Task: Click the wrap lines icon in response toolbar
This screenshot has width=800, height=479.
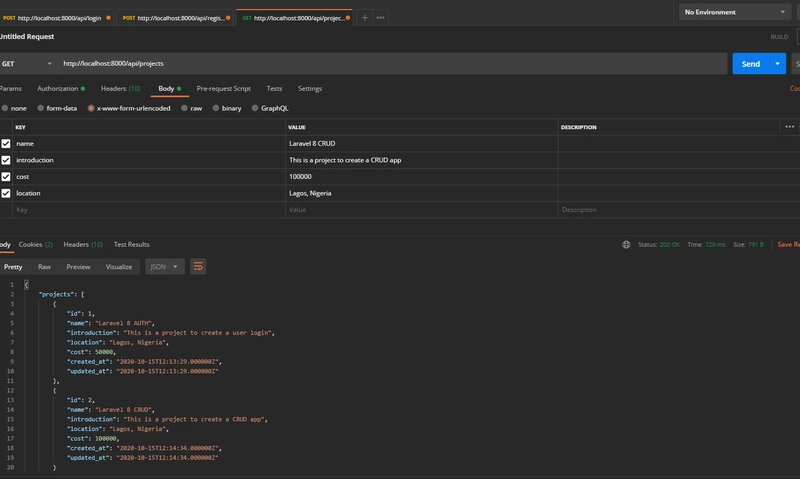Action: coord(198,266)
